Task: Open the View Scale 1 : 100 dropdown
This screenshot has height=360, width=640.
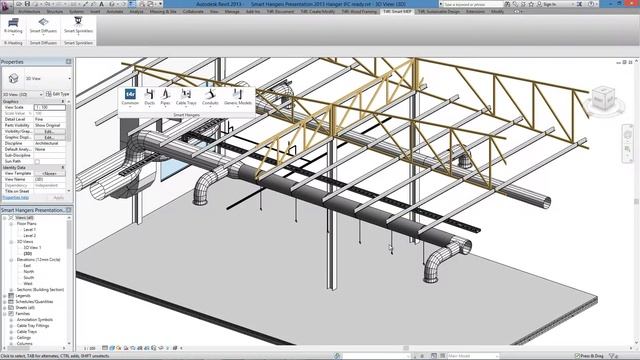Action: 50,107
